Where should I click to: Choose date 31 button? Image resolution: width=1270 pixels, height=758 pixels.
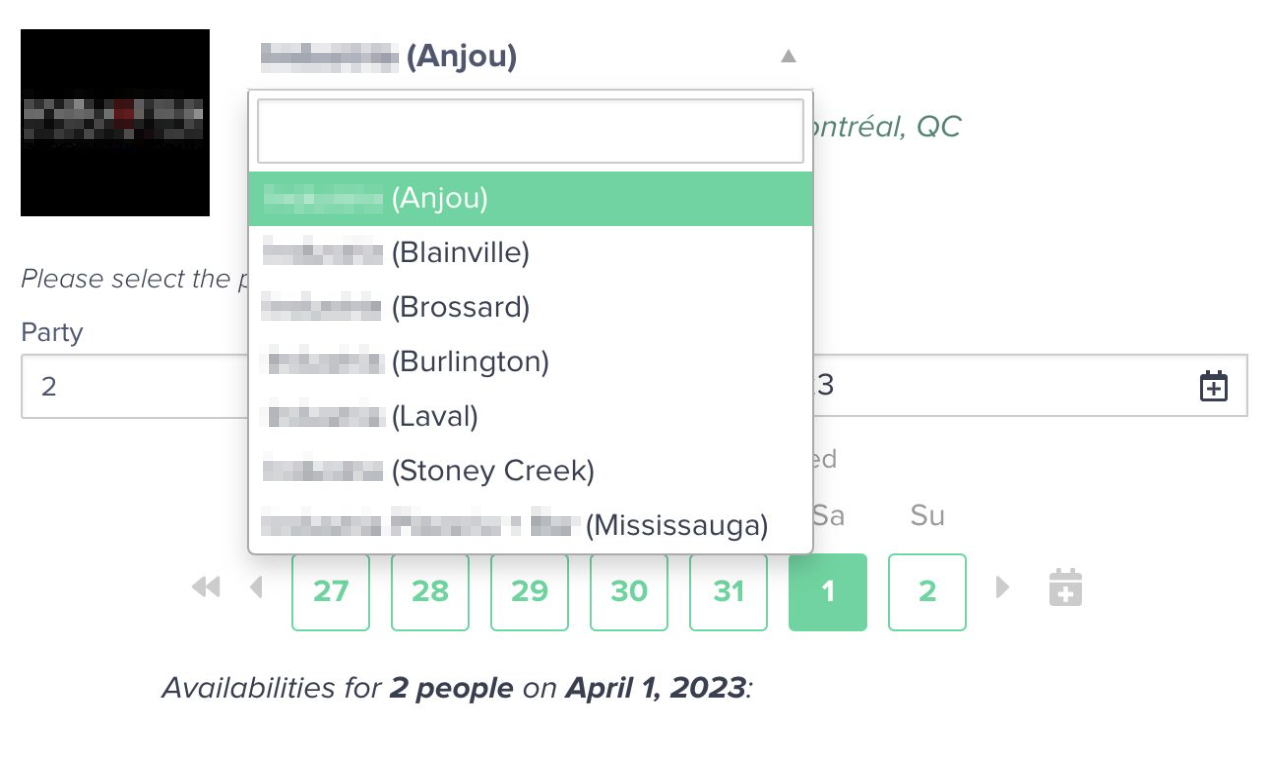(x=728, y=592)
